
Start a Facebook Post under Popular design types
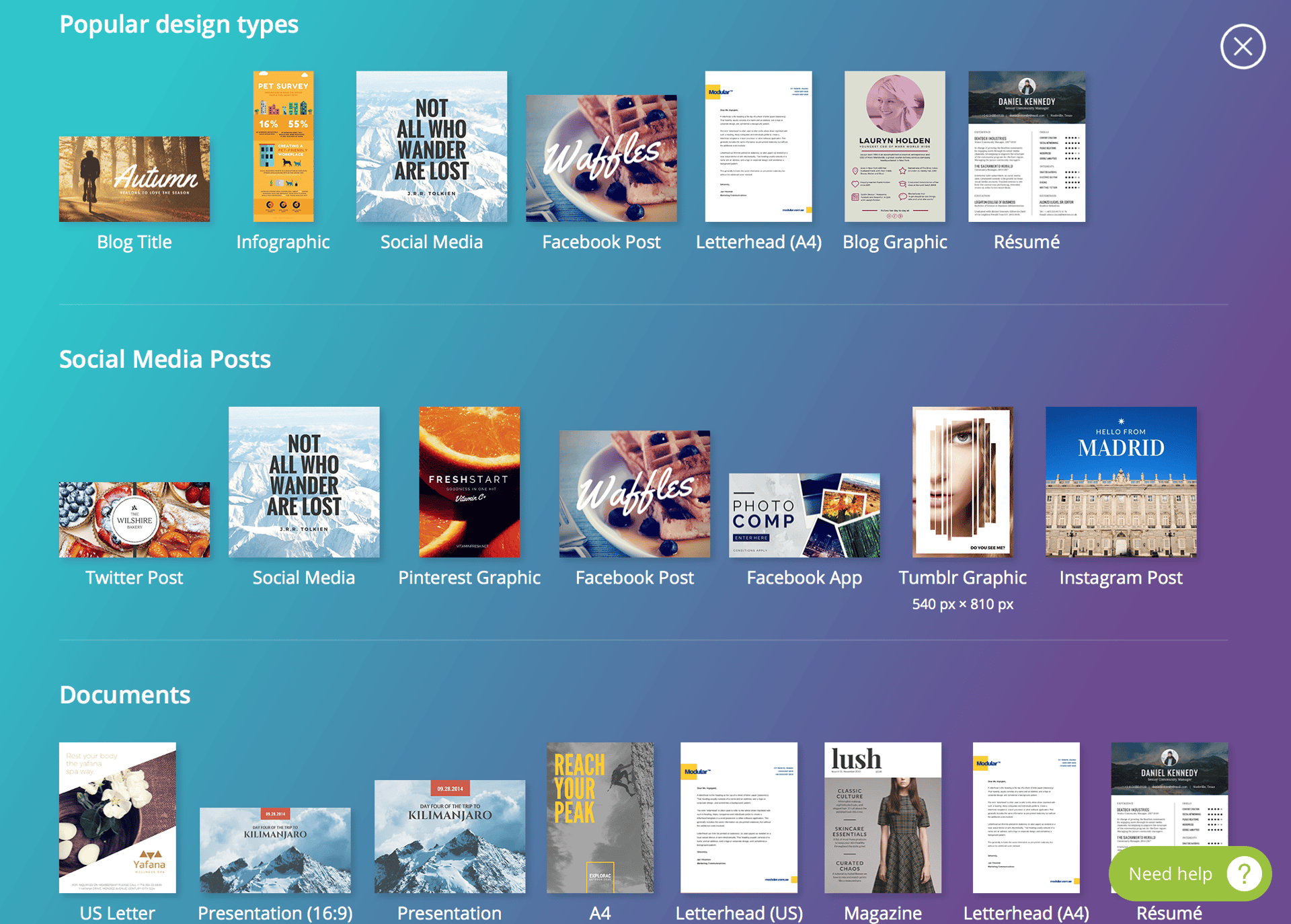coord(602,159)
